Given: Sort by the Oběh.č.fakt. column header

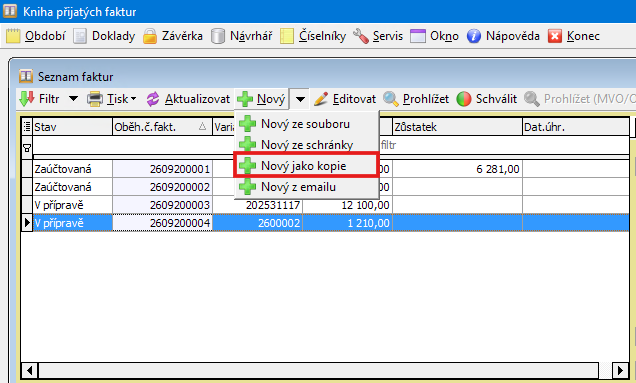Looking at the screenshot, I should 162,127.
